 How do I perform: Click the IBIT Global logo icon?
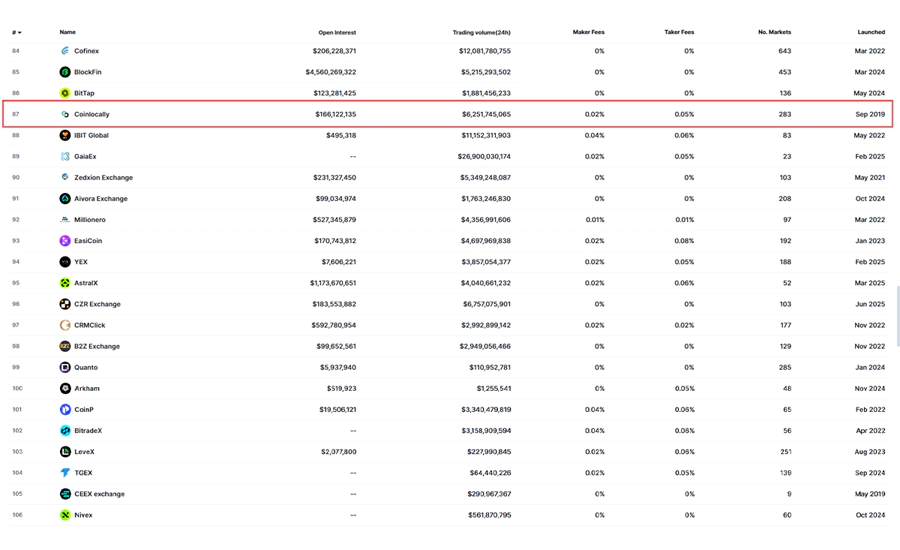[65, 135]
